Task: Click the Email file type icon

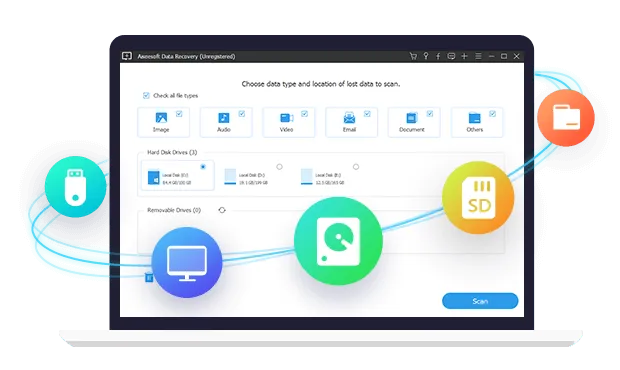Action: (x=349, y=117)
